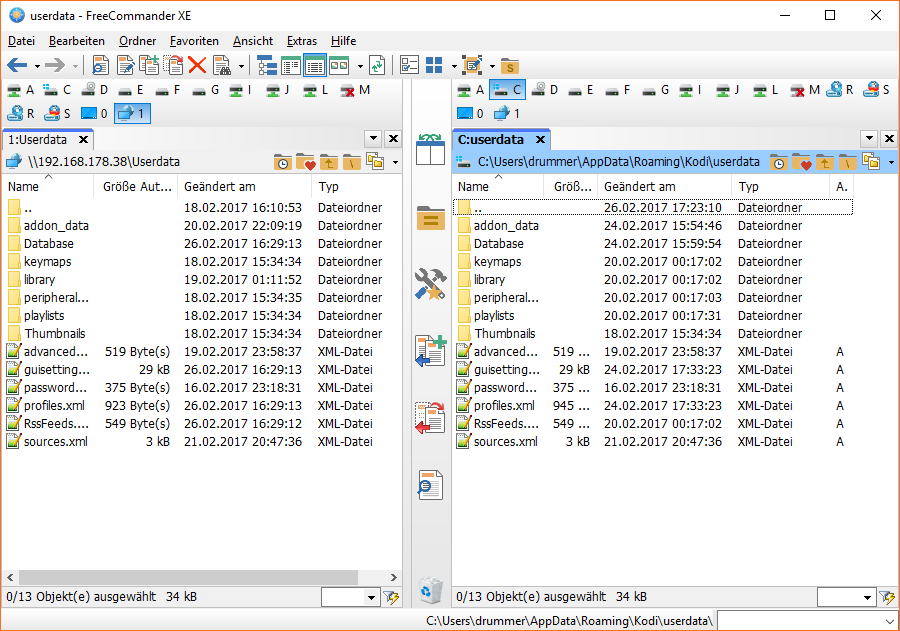Click the quick filter icon in left status bar

(391, 598)
